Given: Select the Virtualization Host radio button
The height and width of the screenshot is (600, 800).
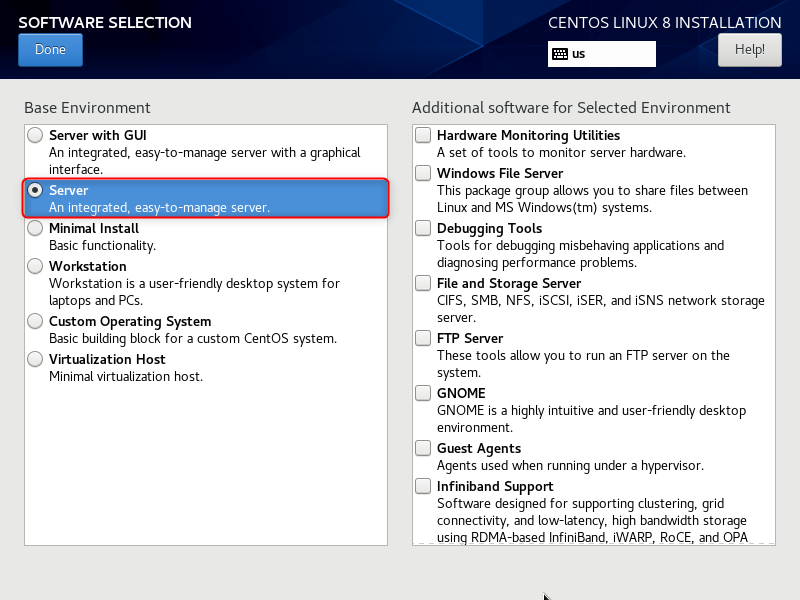Looking at the screenshot, I should (35, 359).
